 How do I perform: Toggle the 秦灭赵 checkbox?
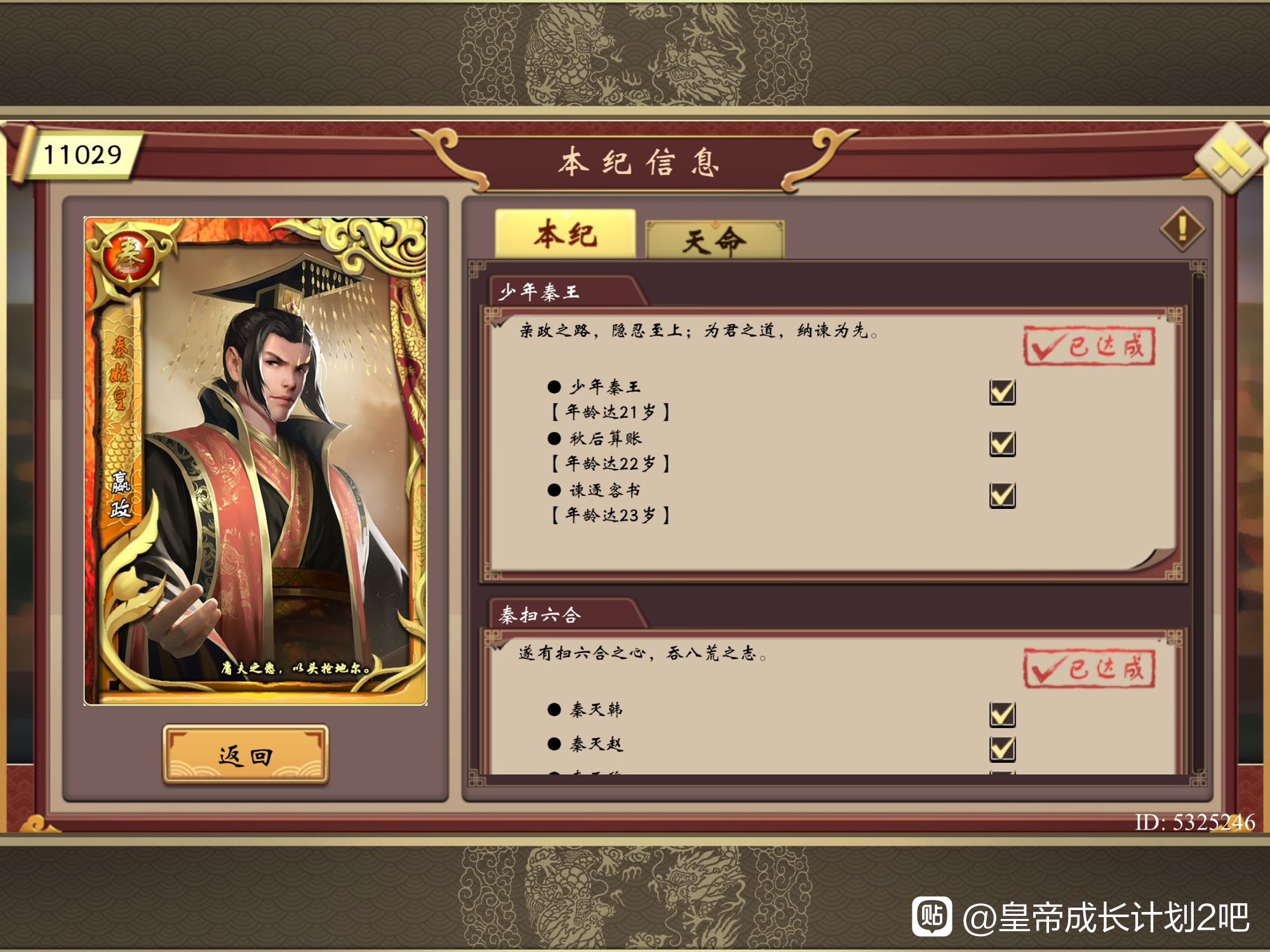pos(1002,748)
